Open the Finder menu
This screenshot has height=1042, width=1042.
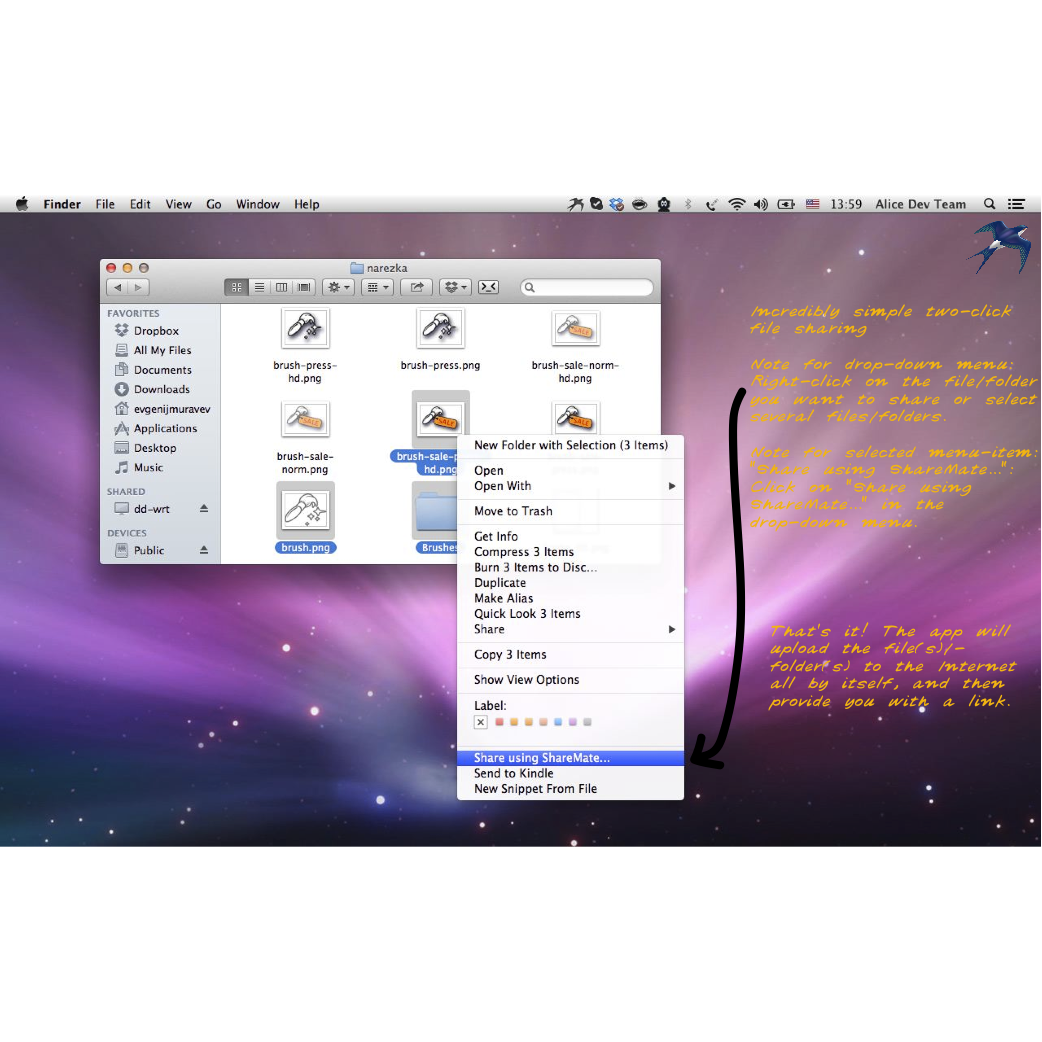click(x=62, y=204)
